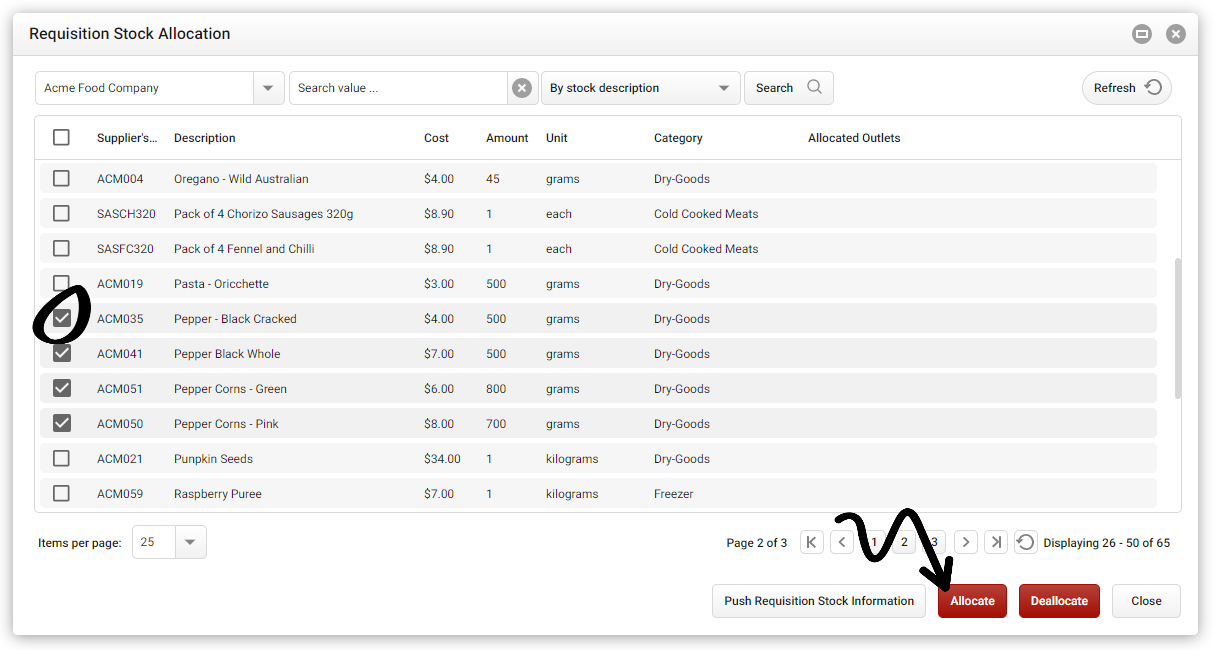Open the Items per page dropdown

point(192,541)
